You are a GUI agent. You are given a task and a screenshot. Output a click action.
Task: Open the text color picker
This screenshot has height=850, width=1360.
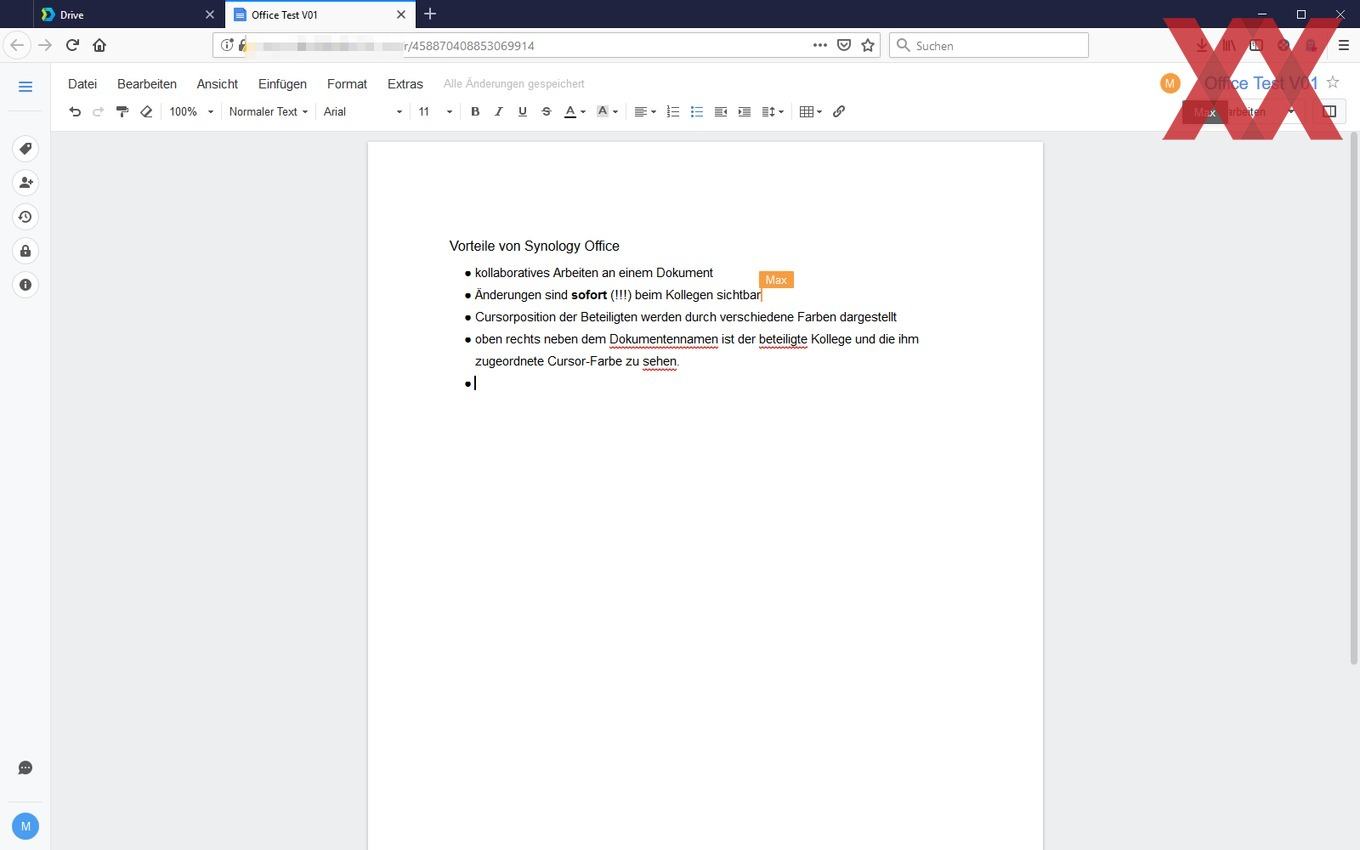coord(575,112)
